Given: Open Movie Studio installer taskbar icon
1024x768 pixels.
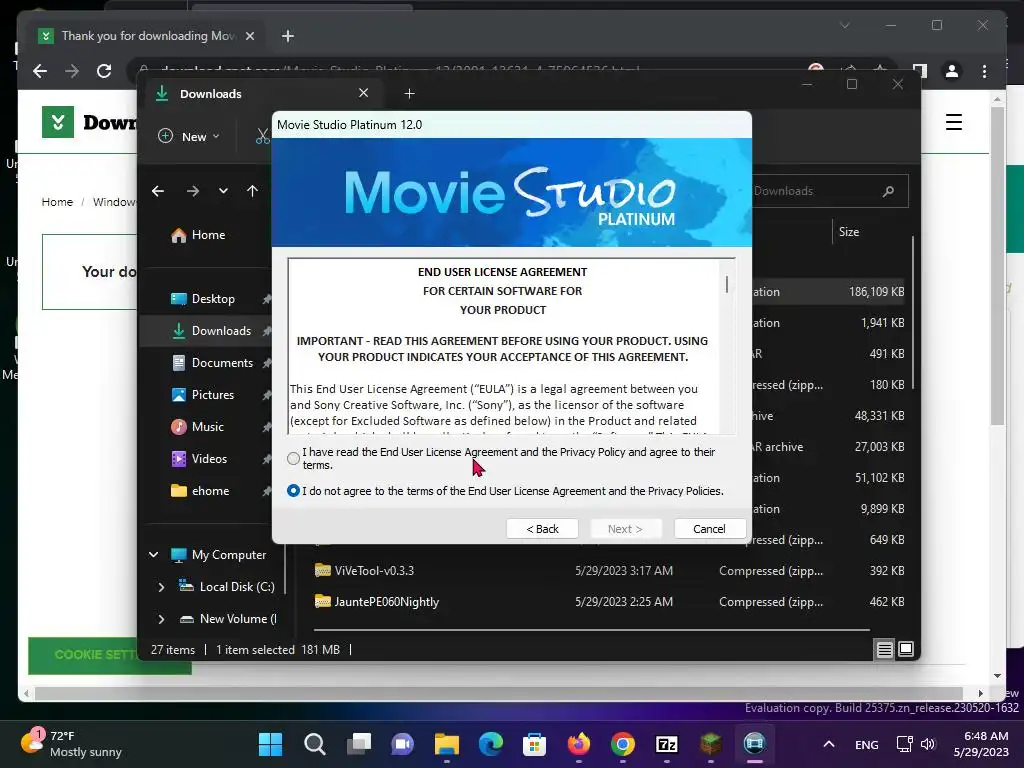Looking at the screenshot, I should pyautogui.click(x=755, y=744).
